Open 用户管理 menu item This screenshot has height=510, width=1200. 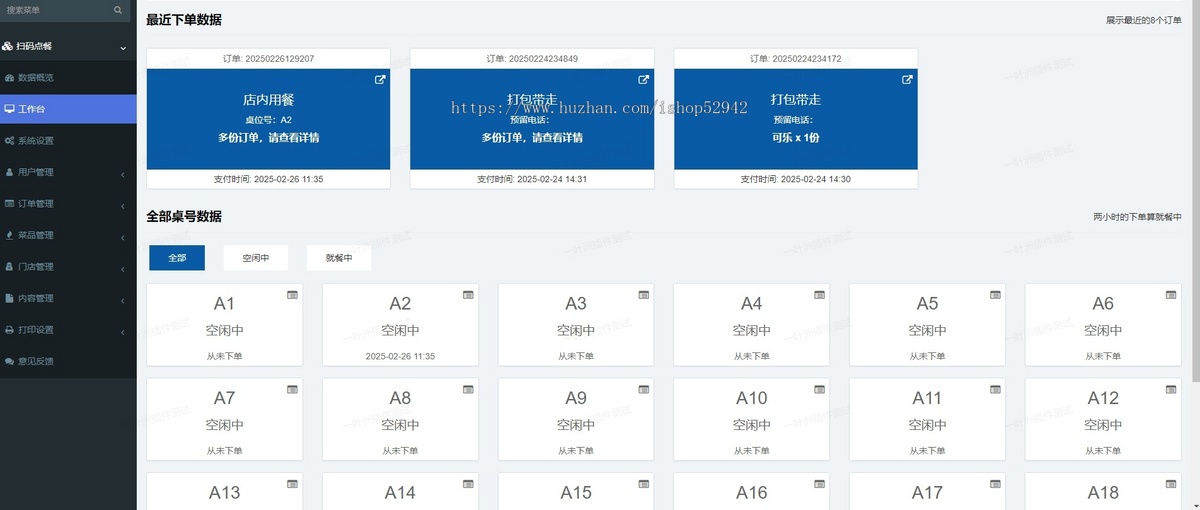click(68, 172)
